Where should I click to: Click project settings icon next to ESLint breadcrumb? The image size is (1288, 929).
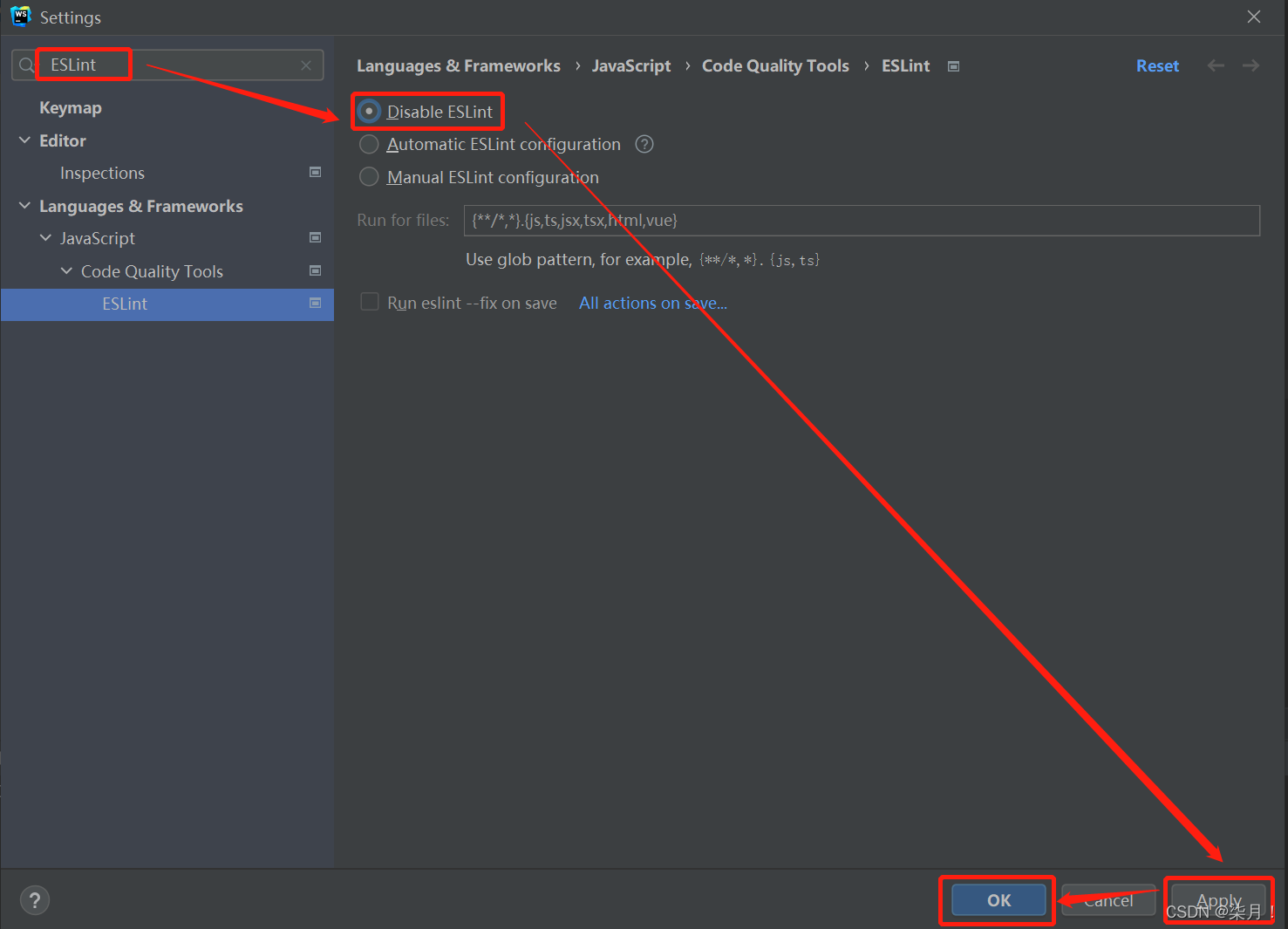(954, 66)
